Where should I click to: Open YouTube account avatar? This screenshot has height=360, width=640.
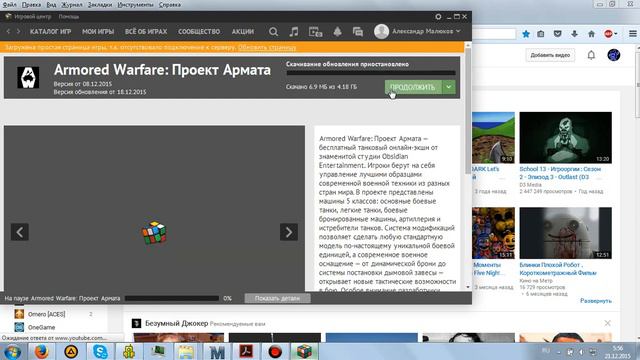click(613, 55)
